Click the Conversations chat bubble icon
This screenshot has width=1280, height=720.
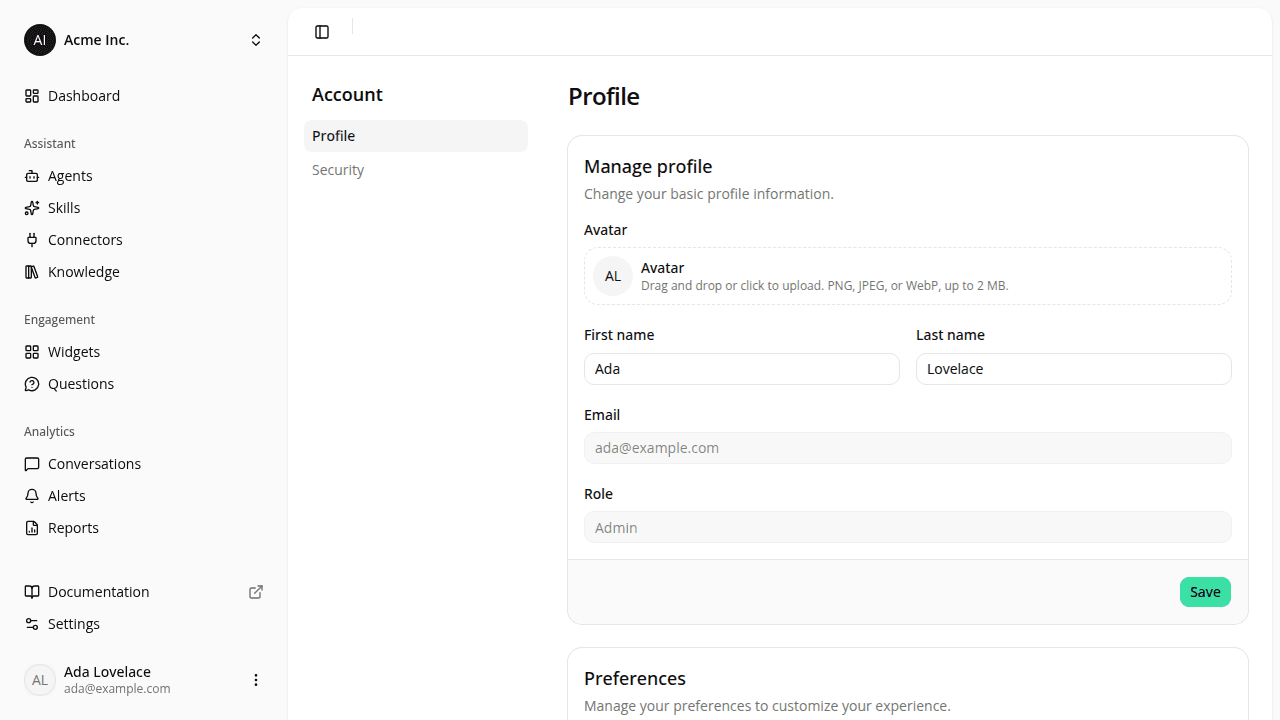(x=32, y=464)
